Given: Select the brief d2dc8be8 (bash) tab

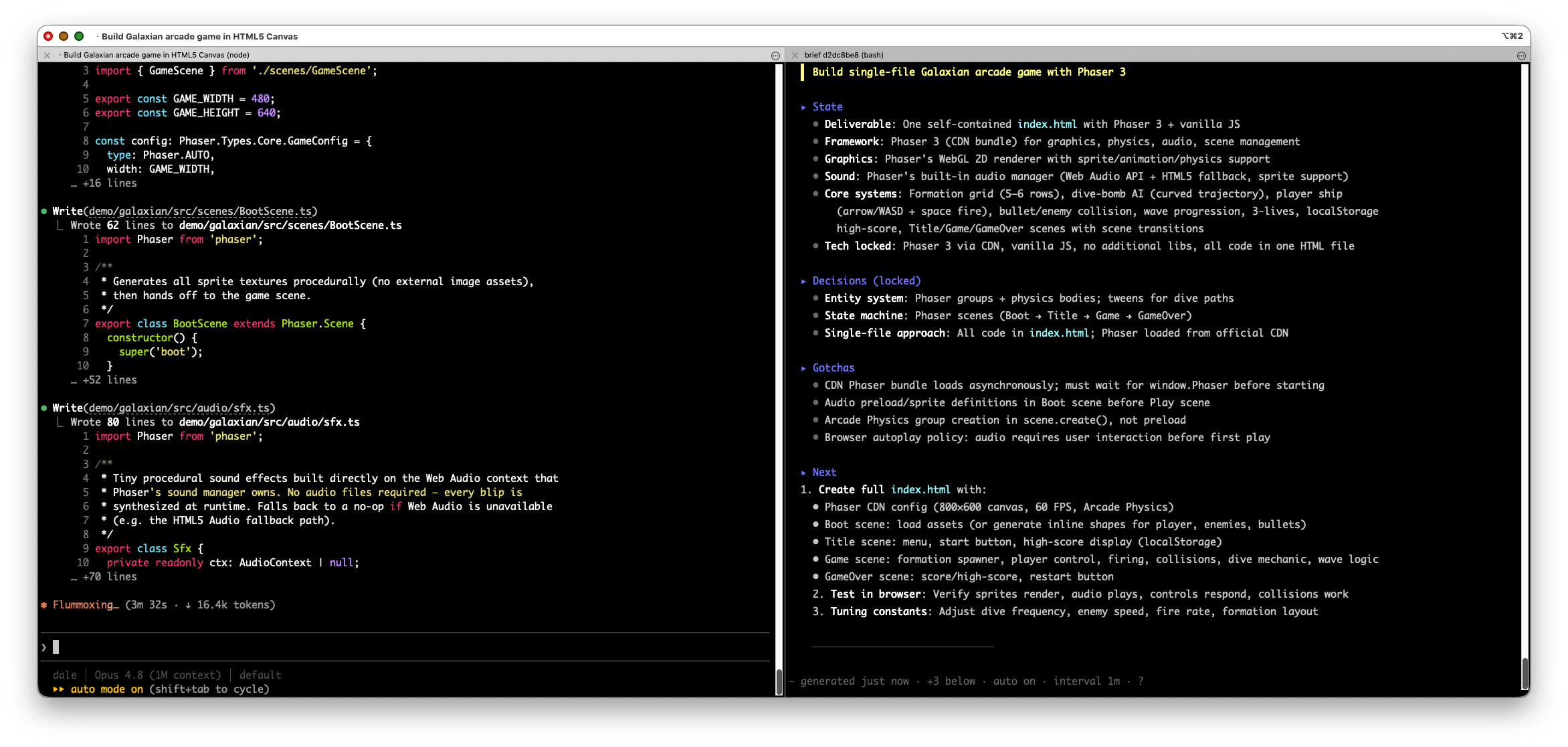Looking at the screenshot, I should click(x=844, y=55).
